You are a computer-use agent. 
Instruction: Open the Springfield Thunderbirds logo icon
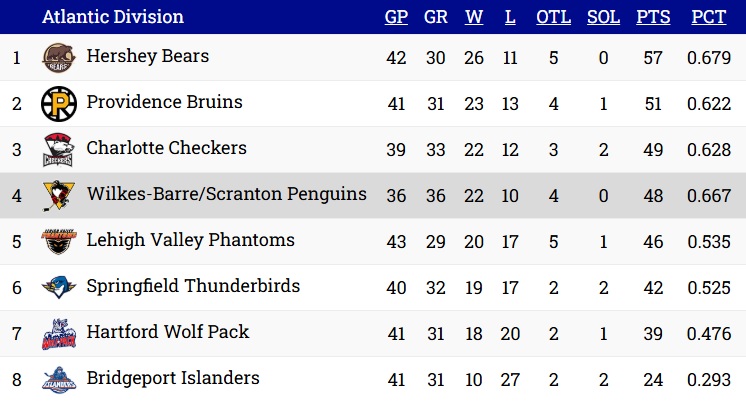point(59,287)
